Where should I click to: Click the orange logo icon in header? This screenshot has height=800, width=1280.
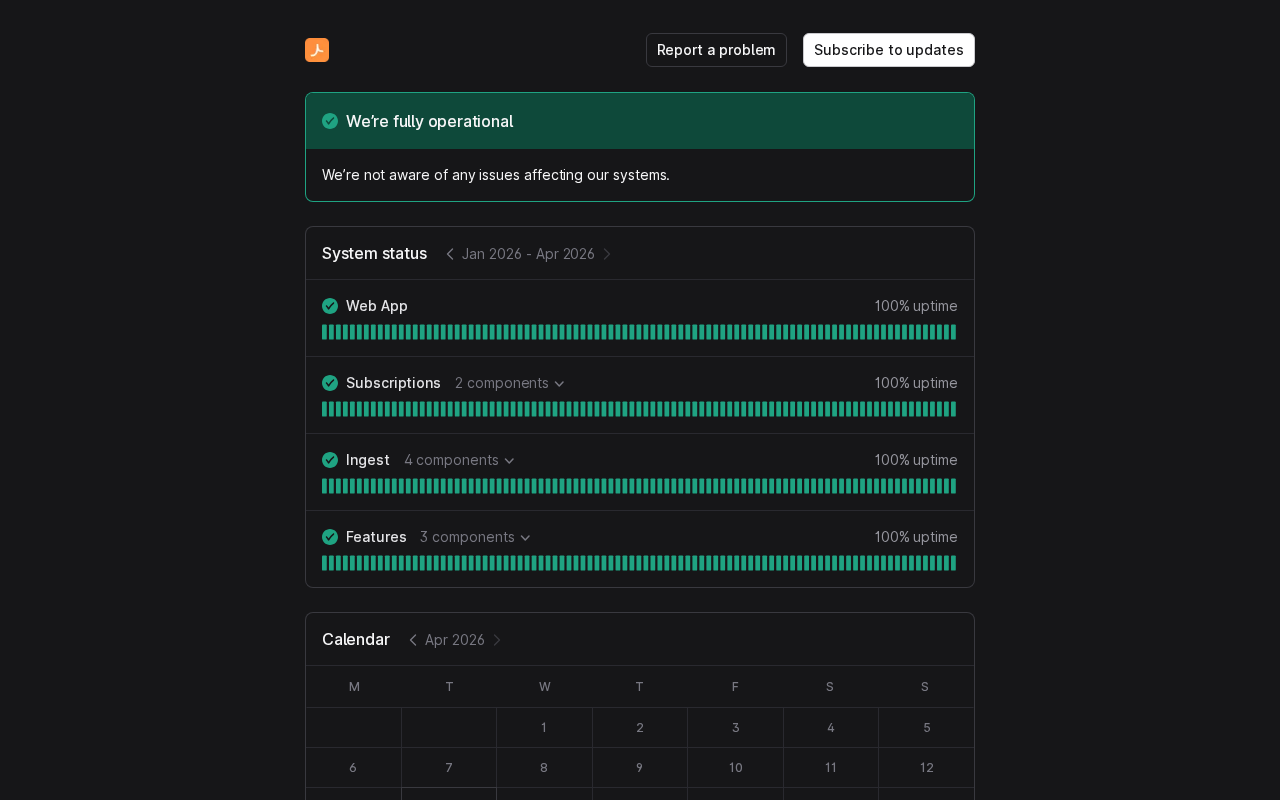point(317,50)
